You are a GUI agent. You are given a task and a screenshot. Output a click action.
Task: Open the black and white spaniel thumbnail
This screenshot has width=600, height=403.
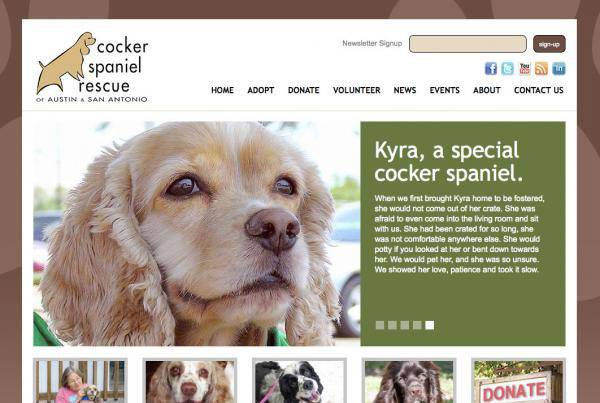[x=299, y=381]
